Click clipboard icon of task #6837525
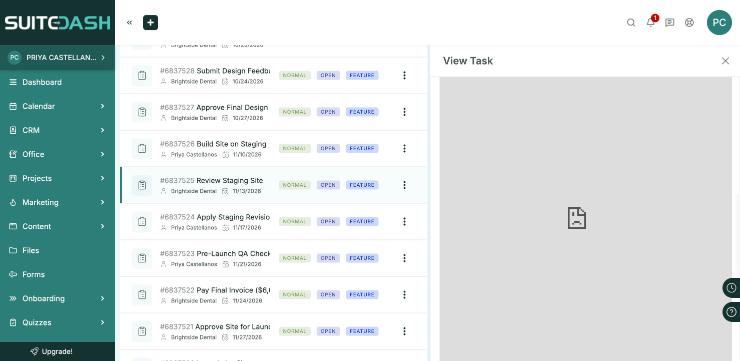 pos(142,185)
